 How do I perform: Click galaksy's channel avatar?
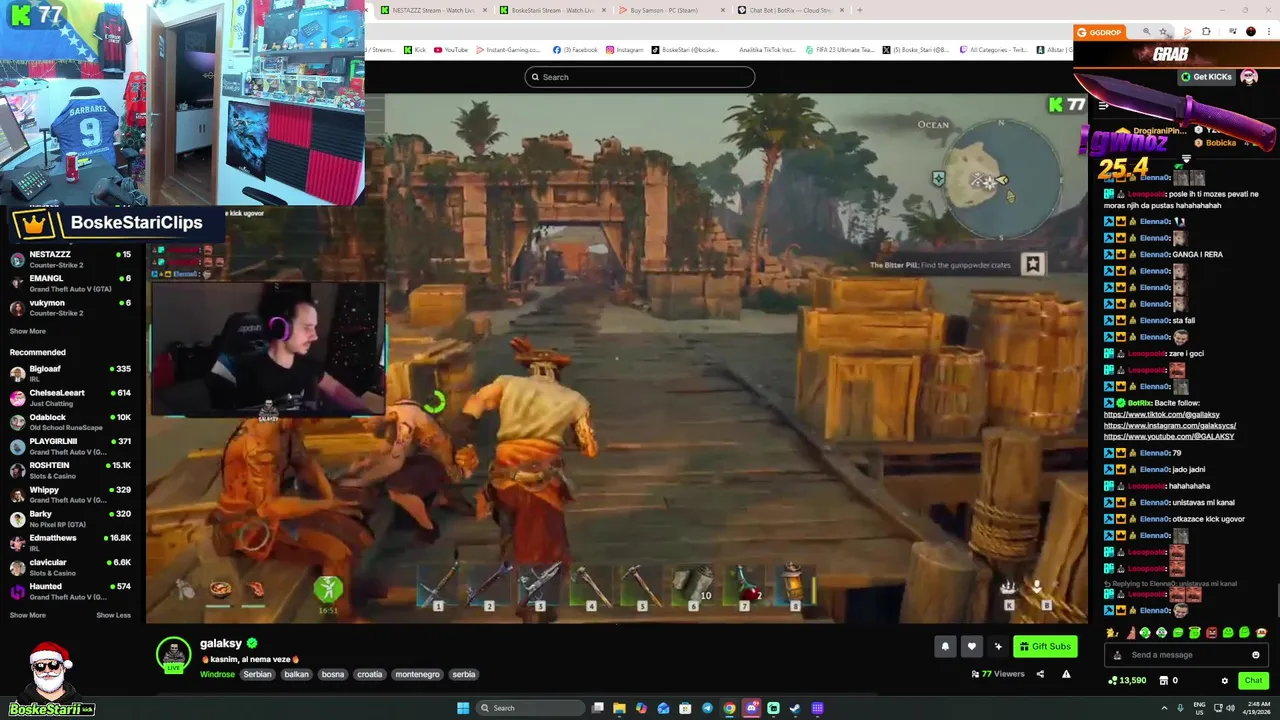point(173,653)
